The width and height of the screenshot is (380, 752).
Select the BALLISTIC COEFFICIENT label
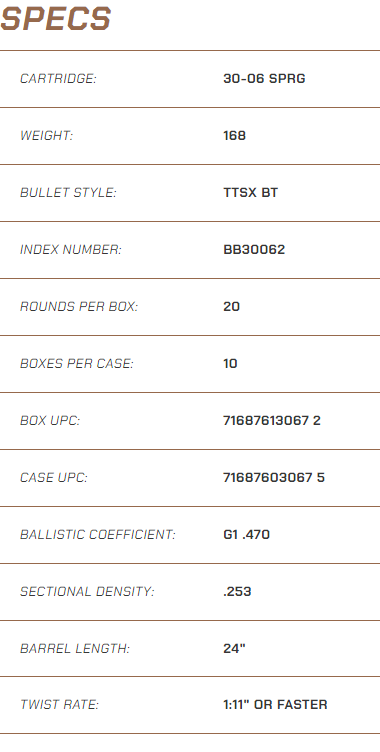(x=98, y=535)
